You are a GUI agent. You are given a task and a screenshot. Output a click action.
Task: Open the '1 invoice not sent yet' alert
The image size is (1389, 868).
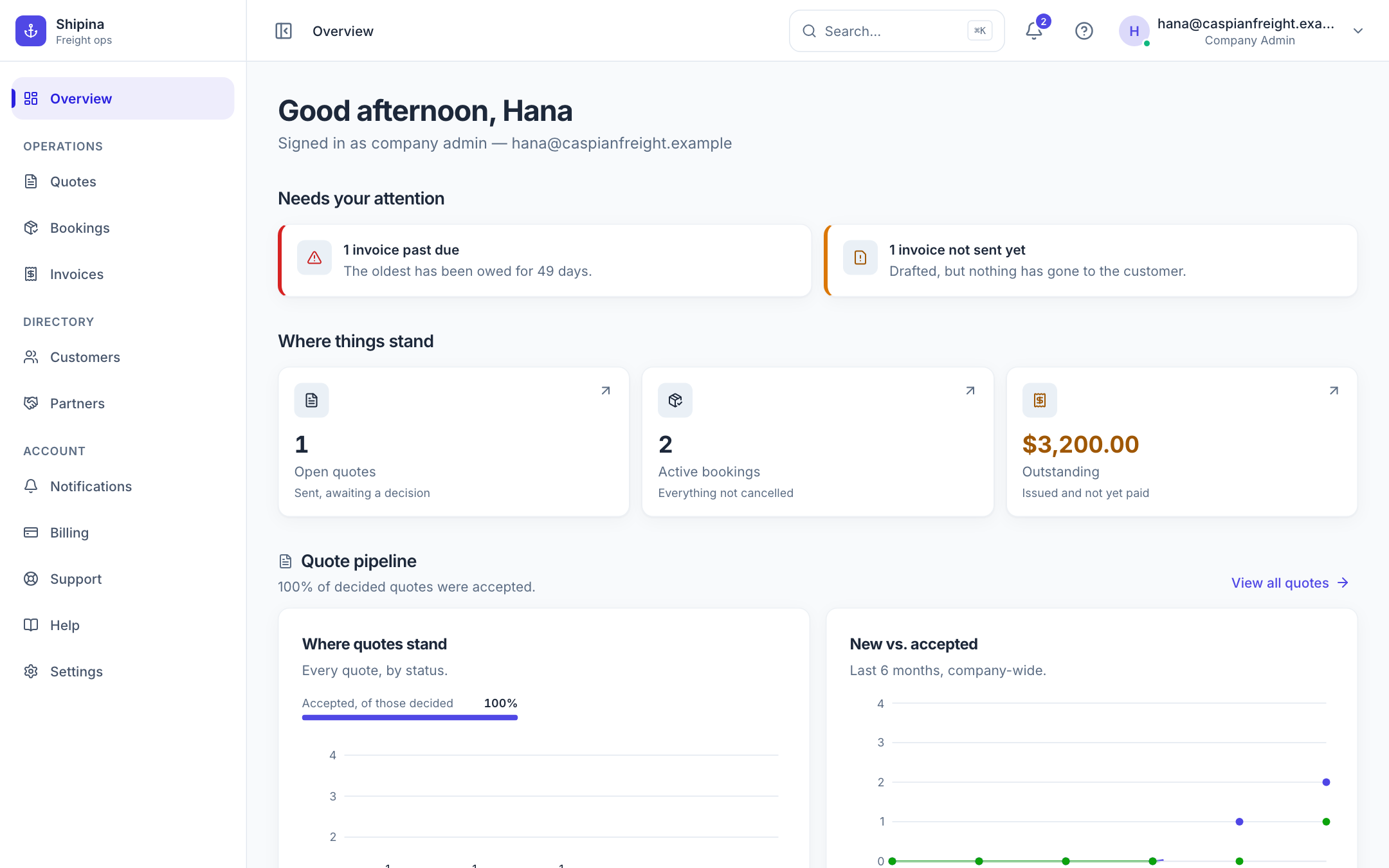[x=1091, y=260]
